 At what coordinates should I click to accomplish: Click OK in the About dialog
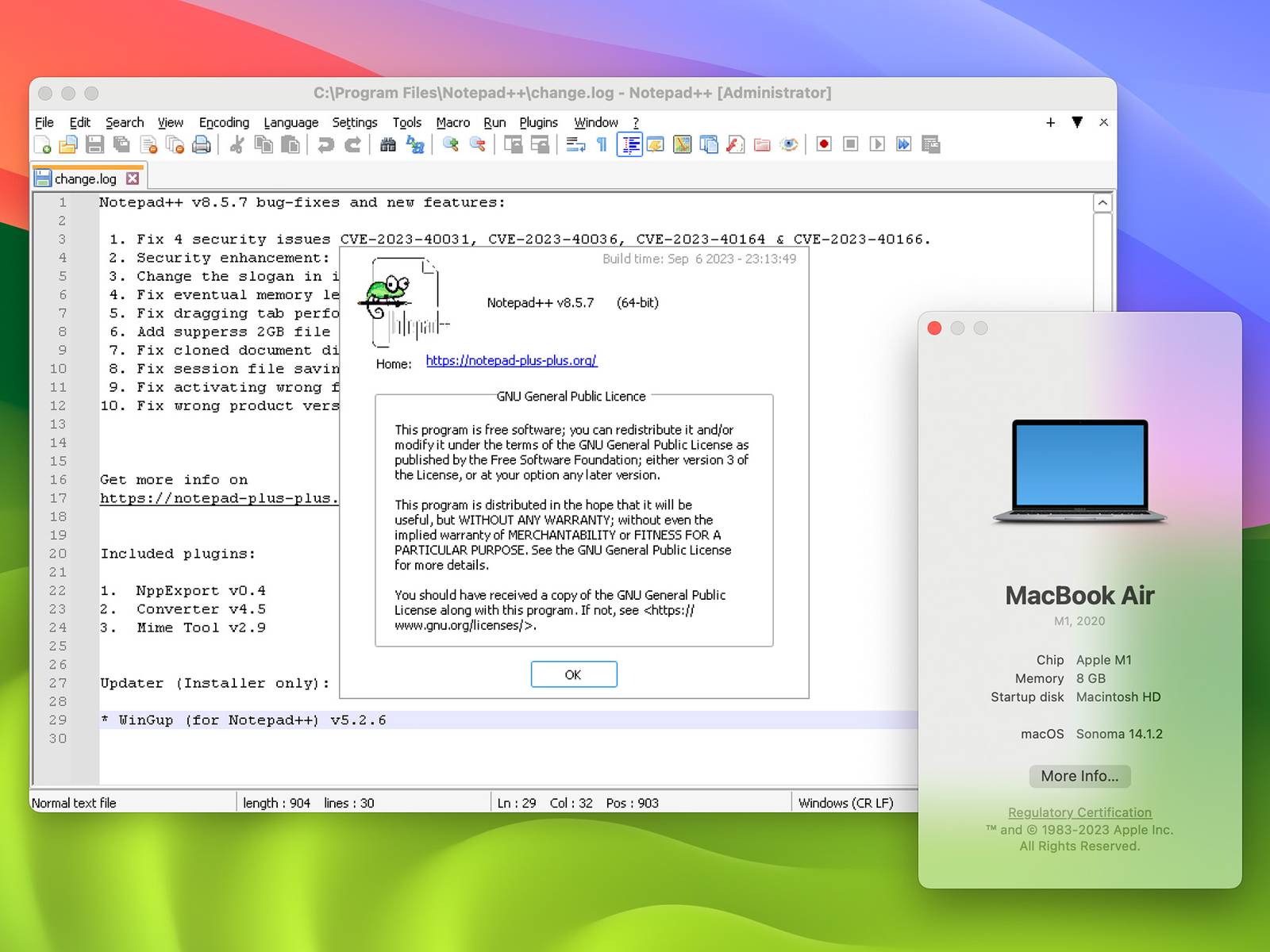pyautogui.click(x=573, y=674)
